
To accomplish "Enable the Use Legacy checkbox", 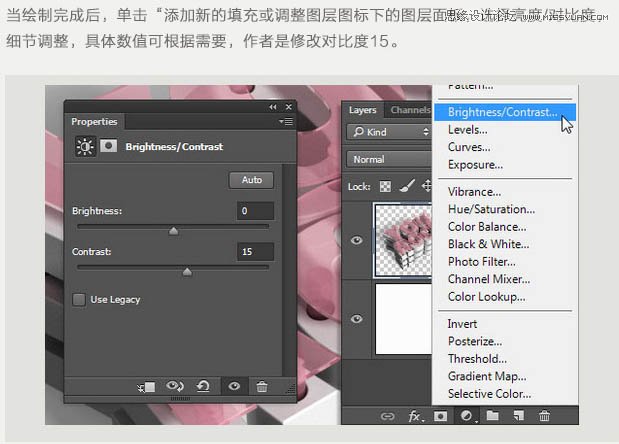I will [x=79, y=300].
